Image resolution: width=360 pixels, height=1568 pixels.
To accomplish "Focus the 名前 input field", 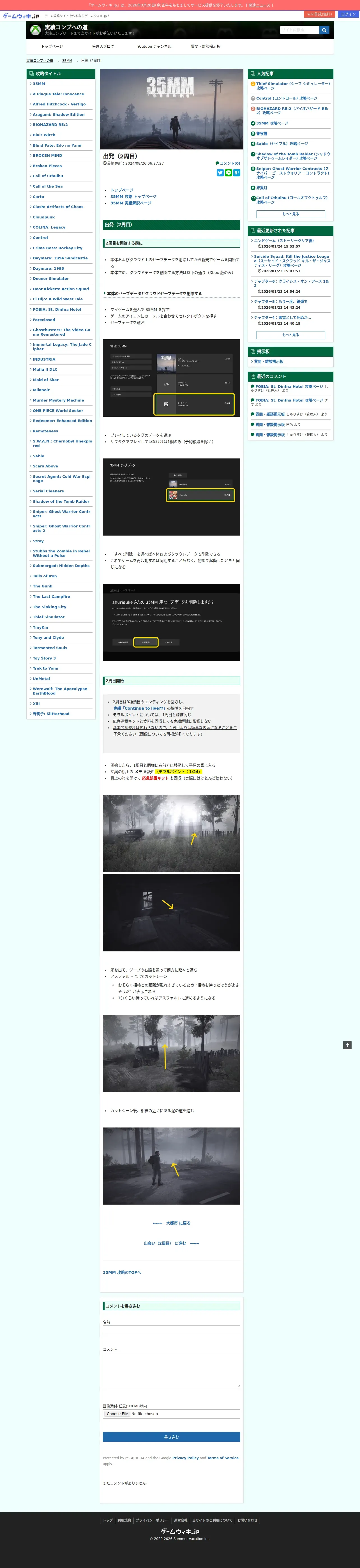I will [x=171, y=1329].
